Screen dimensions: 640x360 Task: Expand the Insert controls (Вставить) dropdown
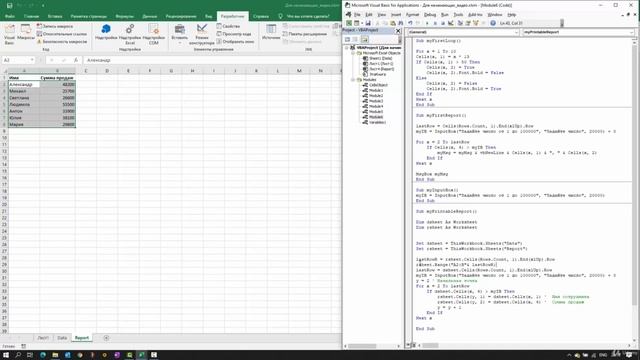coord(180,34)
